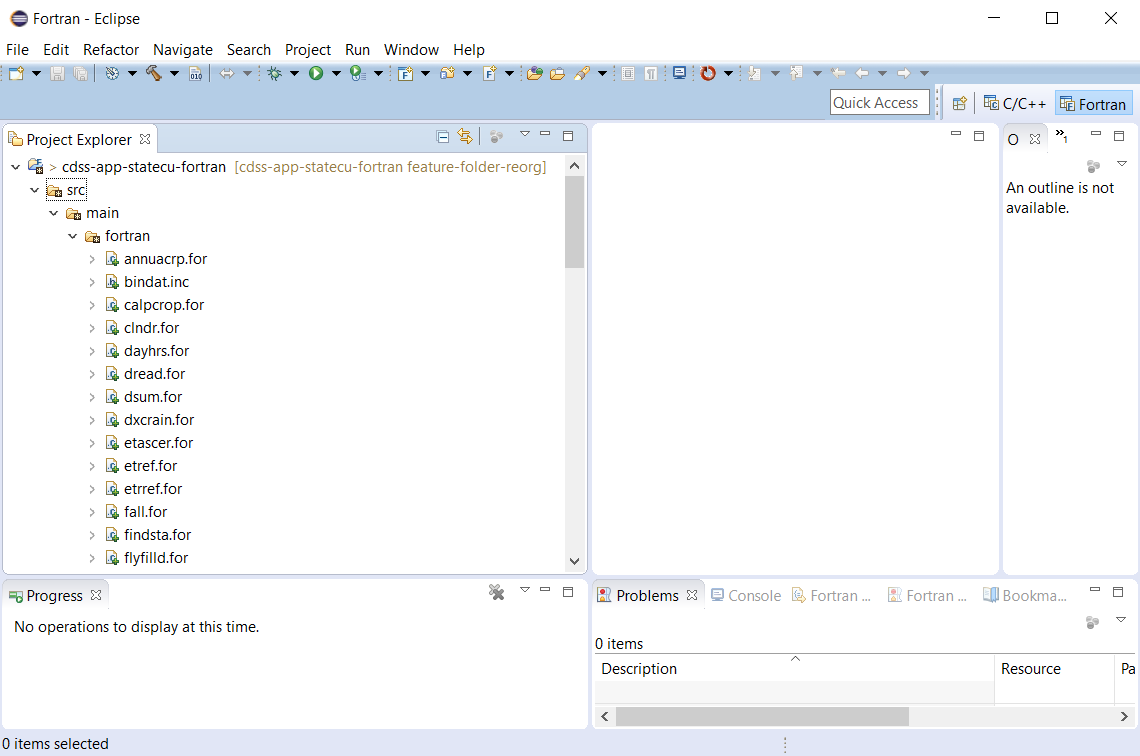1140x756 pixels.
Task: Toggle Collapse All in Project Explorer
Action: 443,136
